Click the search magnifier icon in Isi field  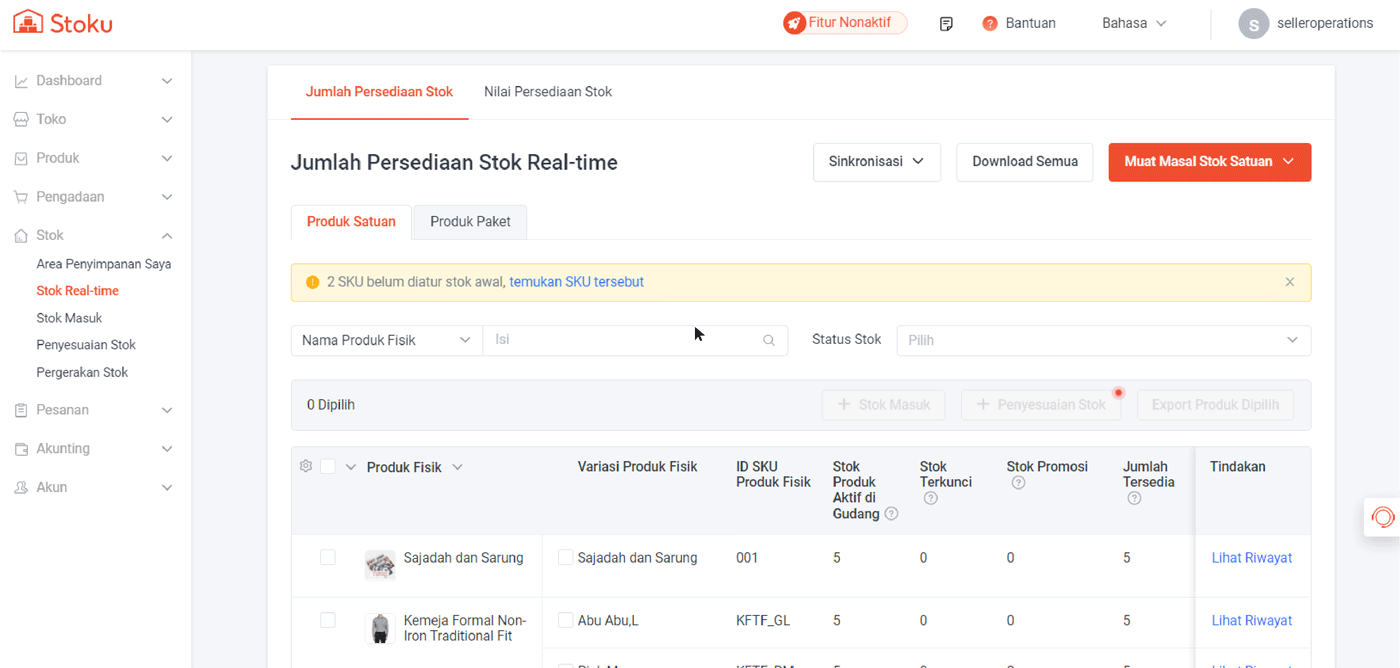coord(768,340)
